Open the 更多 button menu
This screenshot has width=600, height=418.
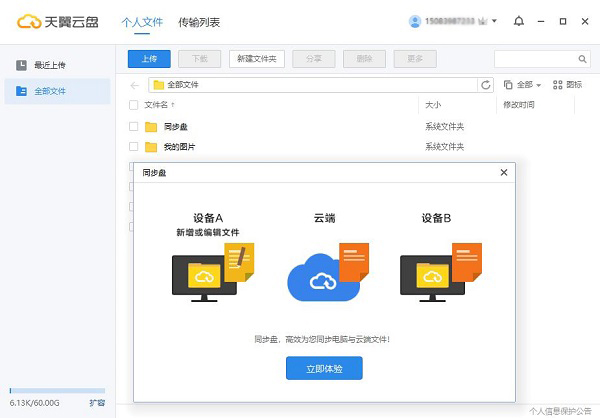pyautogui.click(x=415, y=59)
